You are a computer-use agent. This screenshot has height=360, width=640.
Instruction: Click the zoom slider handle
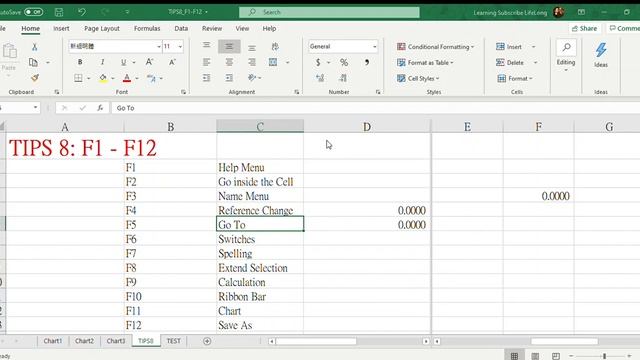click(604, 356)
